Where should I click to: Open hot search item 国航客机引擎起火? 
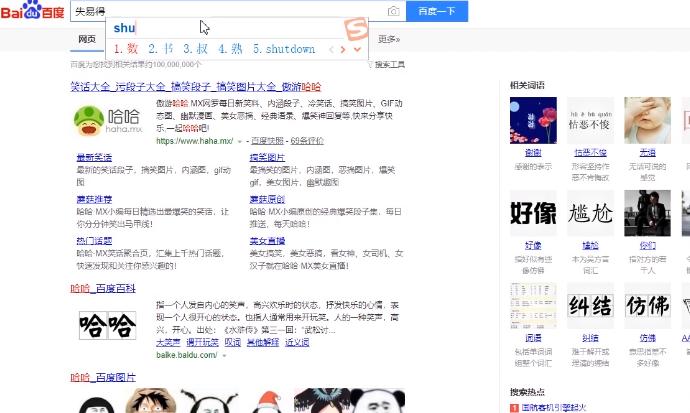pos(554,408)
